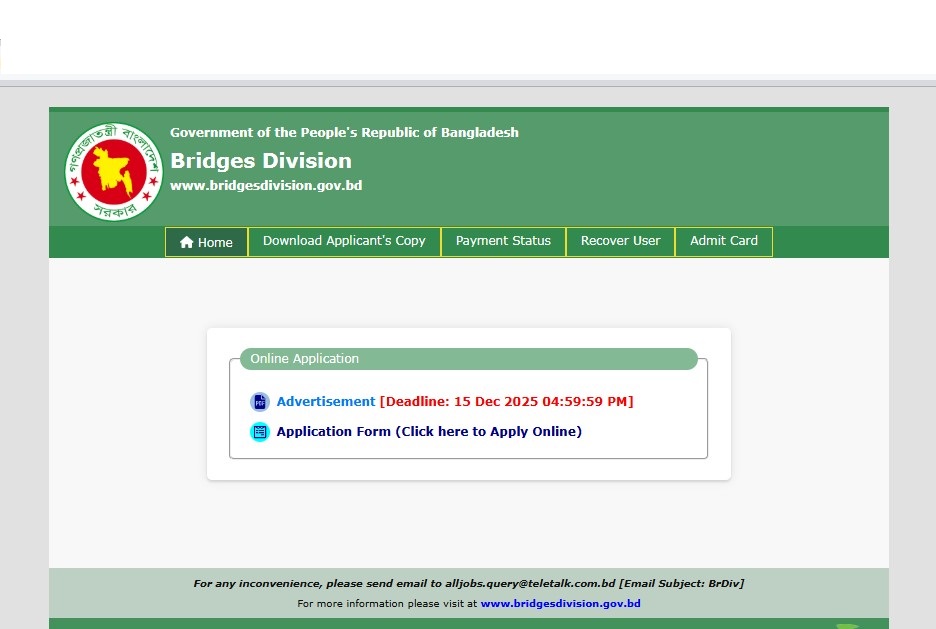This screenshot has width=936, height=629.
Task: Click the Government of Bangladesh header text
Action: 344,133
